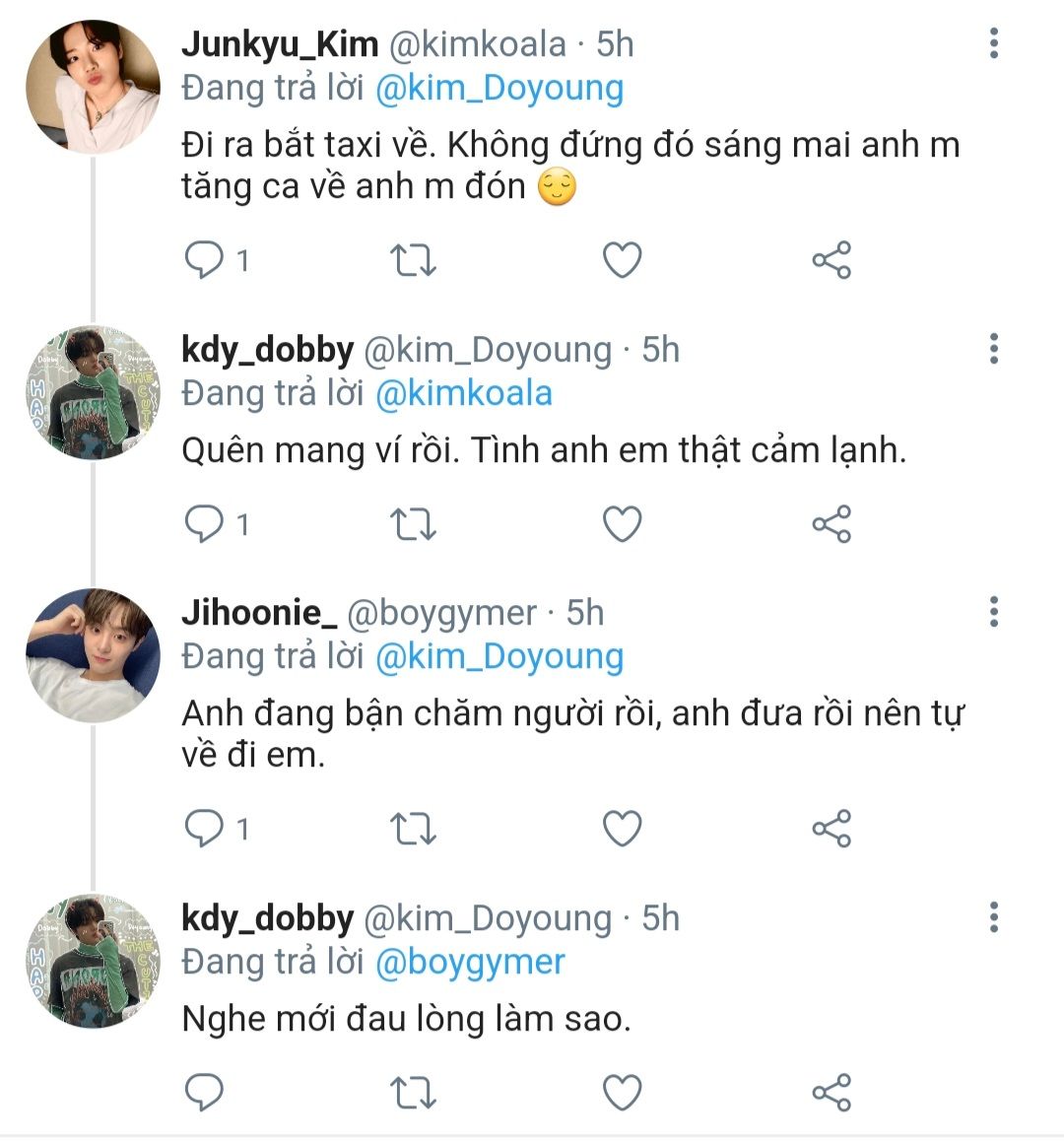1064x1142 pixels.
Task: Open the @kim_Doyoung mention in Jihoonie_'s reply
Action: (499, 657)
